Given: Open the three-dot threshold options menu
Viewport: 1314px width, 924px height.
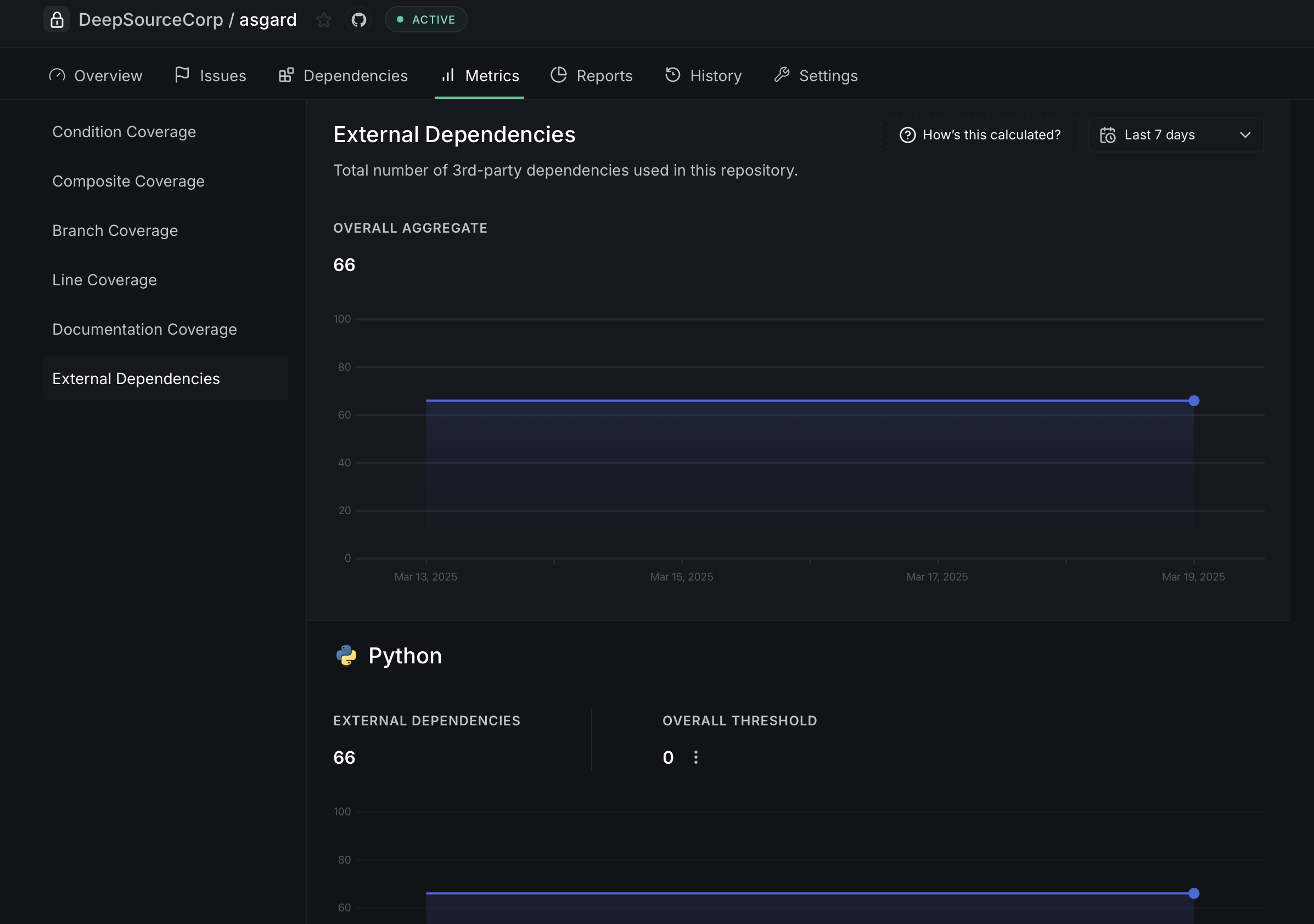Looking at the screenshot, I should point(696,758).
